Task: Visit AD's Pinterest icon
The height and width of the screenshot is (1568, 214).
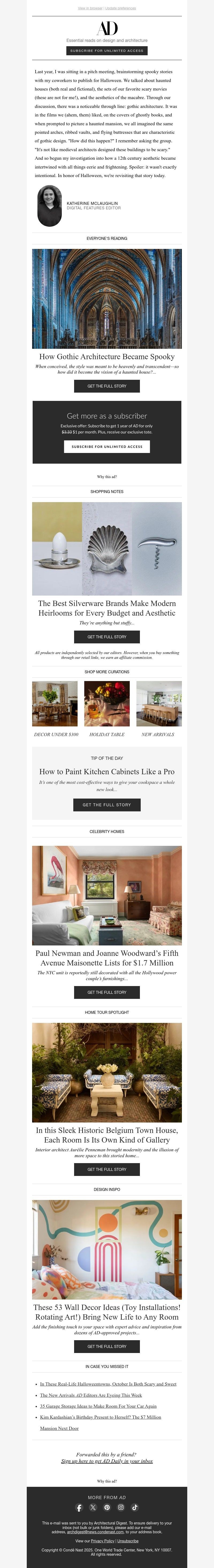Action: click(107, 1507)
